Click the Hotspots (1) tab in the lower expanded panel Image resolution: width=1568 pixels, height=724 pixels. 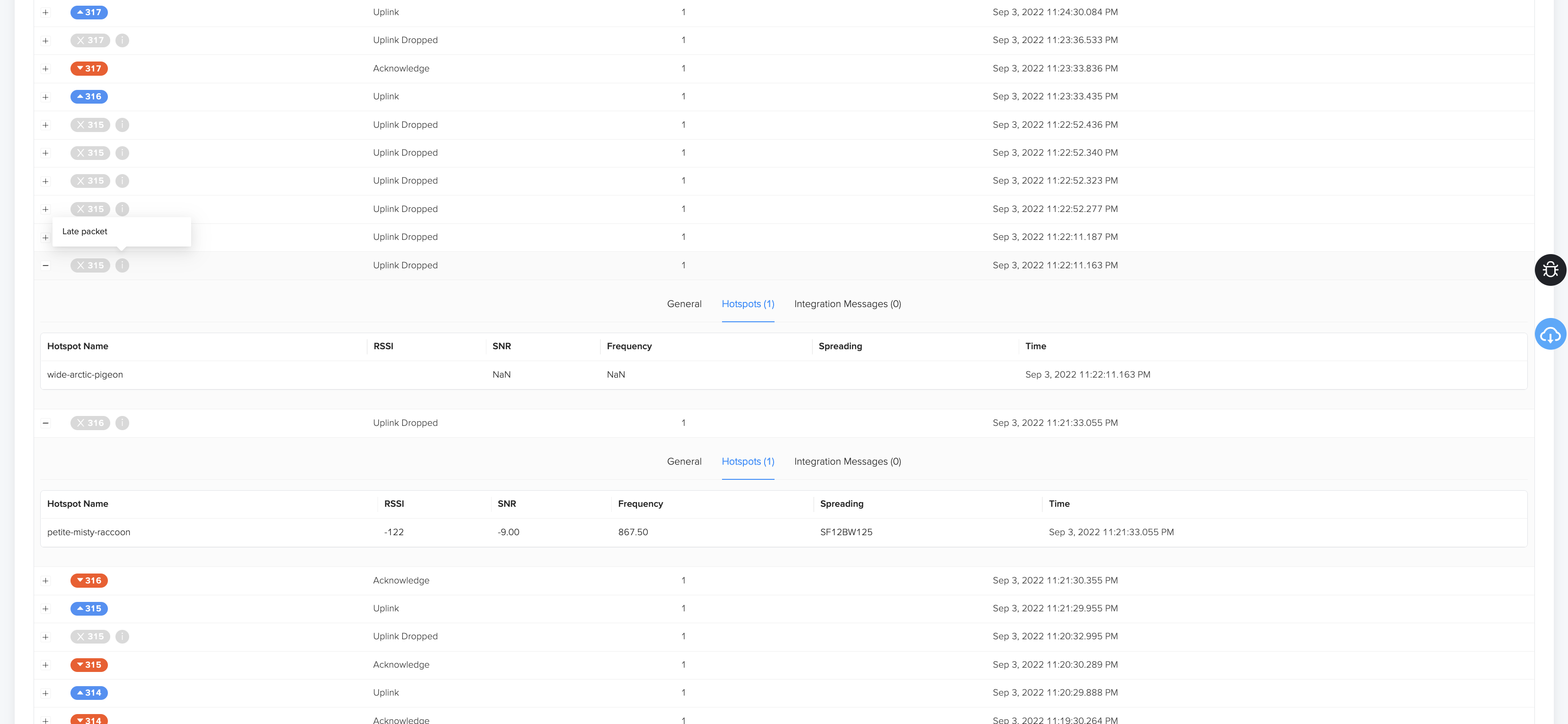[748, 461]
